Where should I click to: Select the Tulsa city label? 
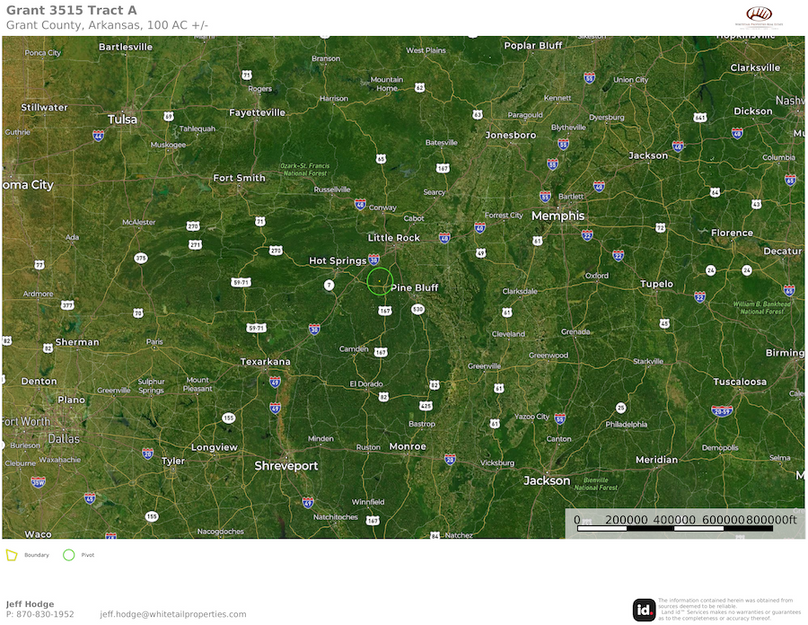(122, 119)
